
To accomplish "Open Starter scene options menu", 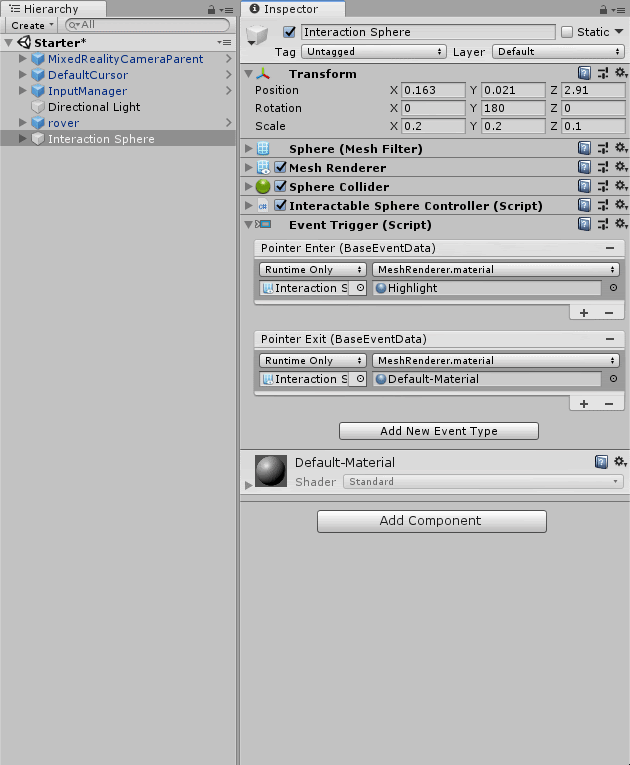I will pos(224,43).
